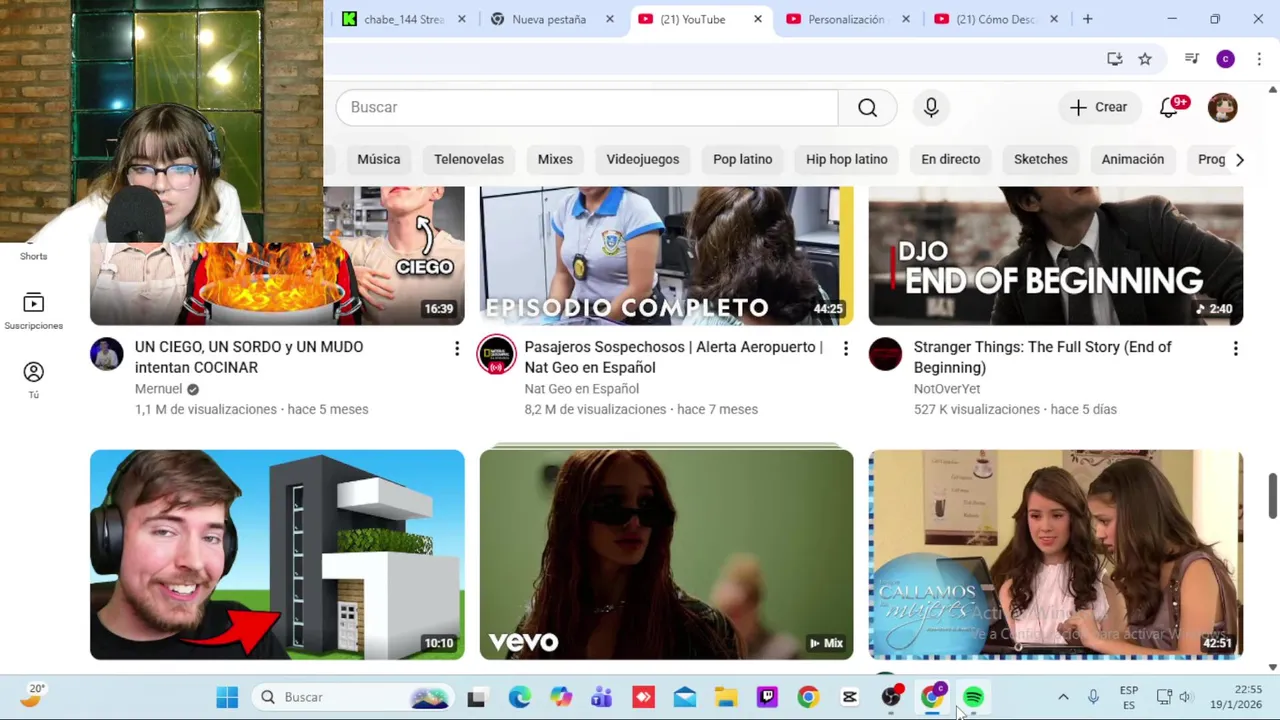Viewport: 1280px width, 720px height.
Task: Open Mernuel channel name link
Action: tap(158, 389)
